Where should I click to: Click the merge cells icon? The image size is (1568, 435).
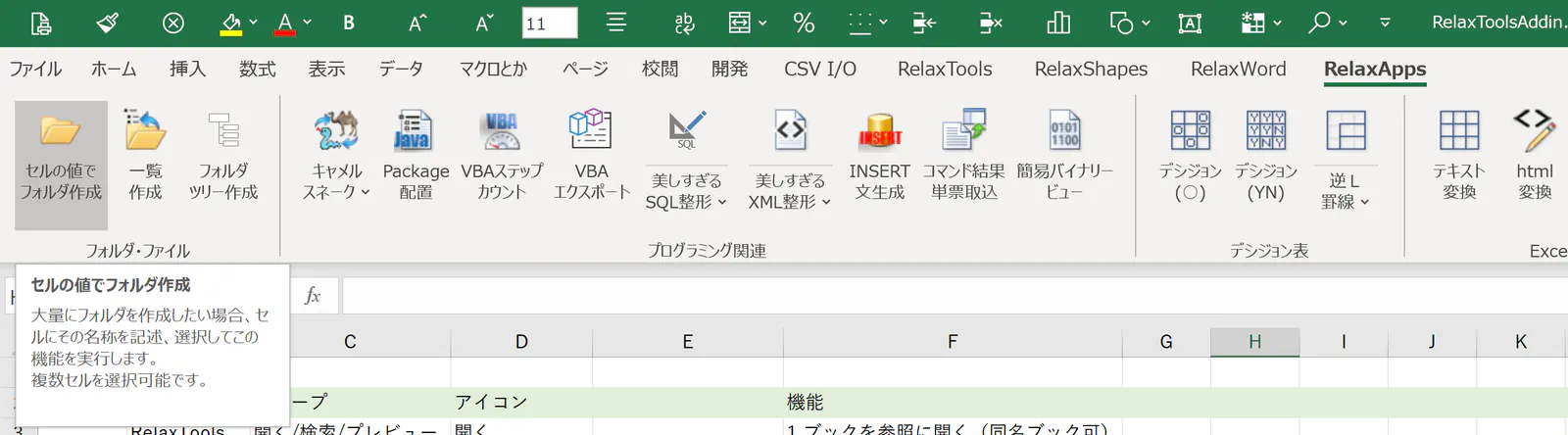click(x=740, y=23)
